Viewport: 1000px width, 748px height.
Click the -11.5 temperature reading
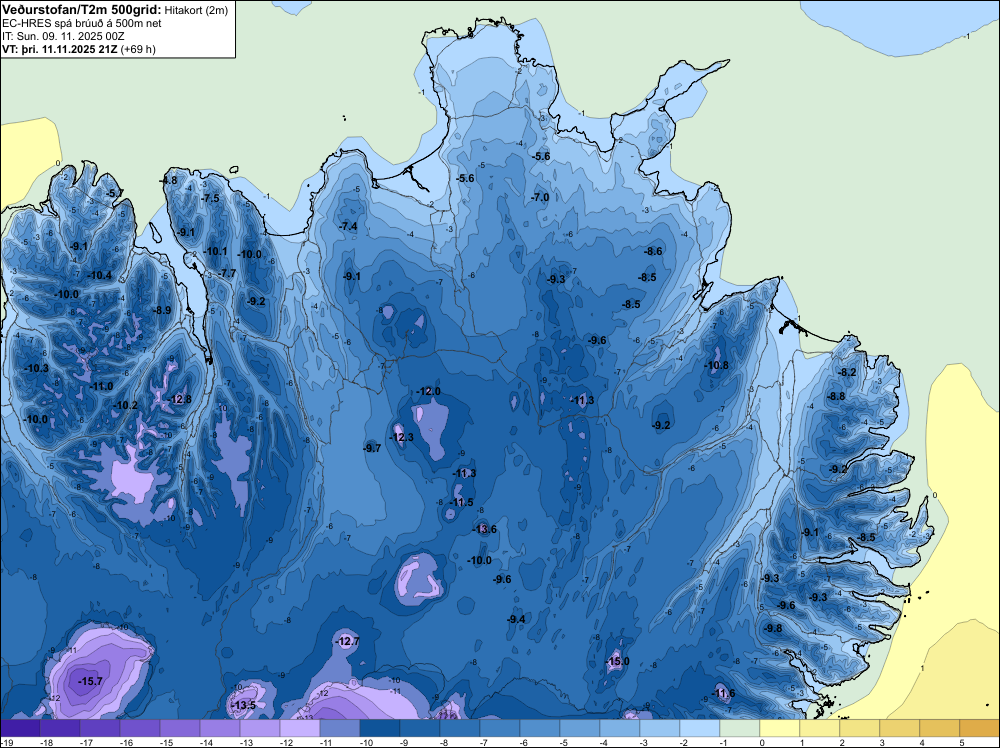coord(461,502)
